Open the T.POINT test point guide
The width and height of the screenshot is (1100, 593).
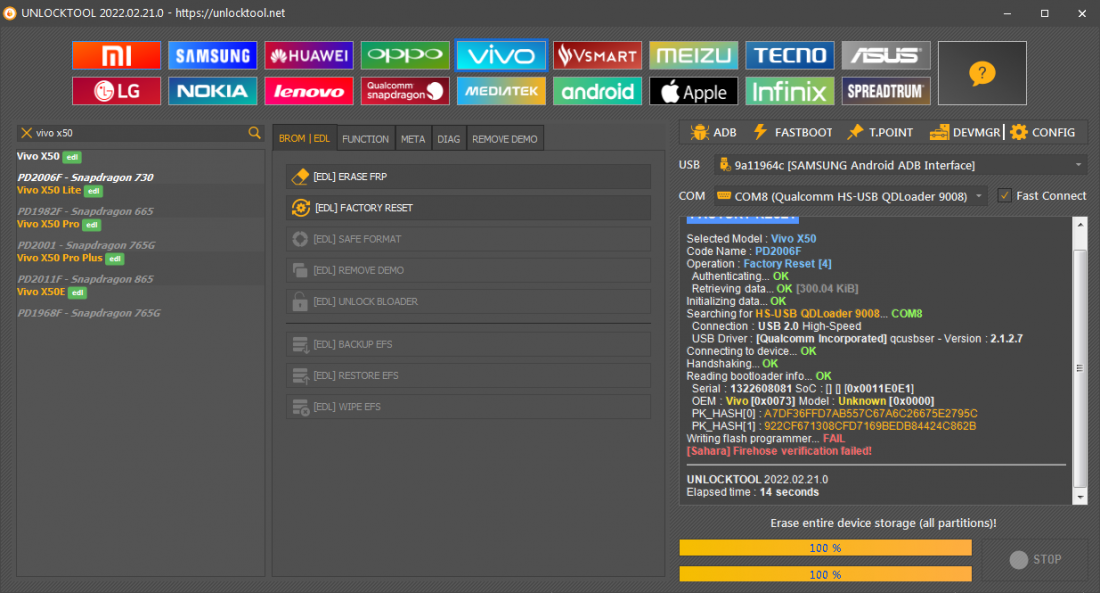coord(880,132)
